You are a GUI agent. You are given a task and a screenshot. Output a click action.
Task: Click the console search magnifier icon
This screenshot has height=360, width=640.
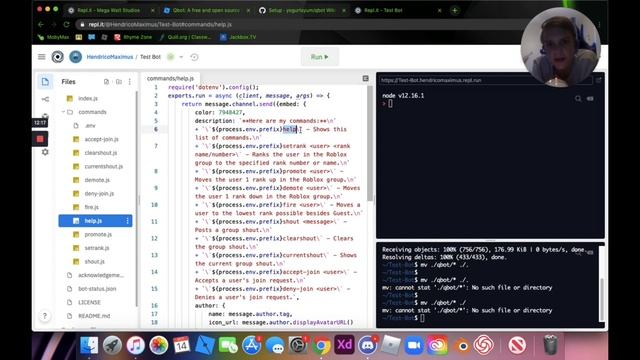tap(578, 98)
